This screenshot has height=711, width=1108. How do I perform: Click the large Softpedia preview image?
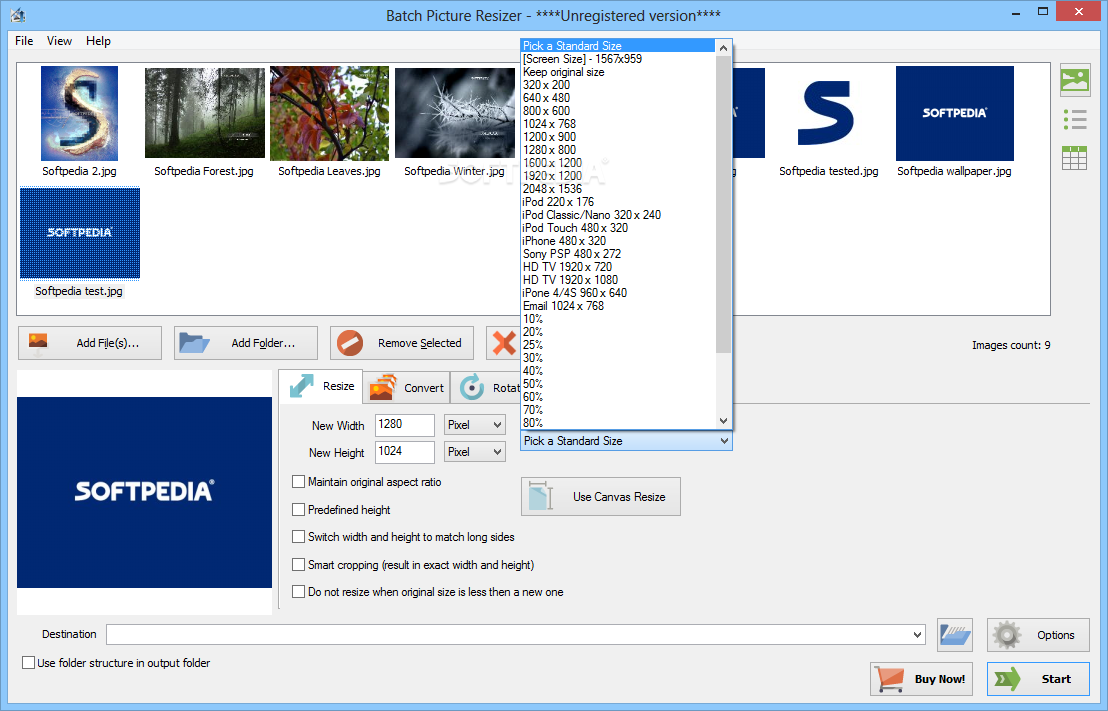tap(144, 492)
